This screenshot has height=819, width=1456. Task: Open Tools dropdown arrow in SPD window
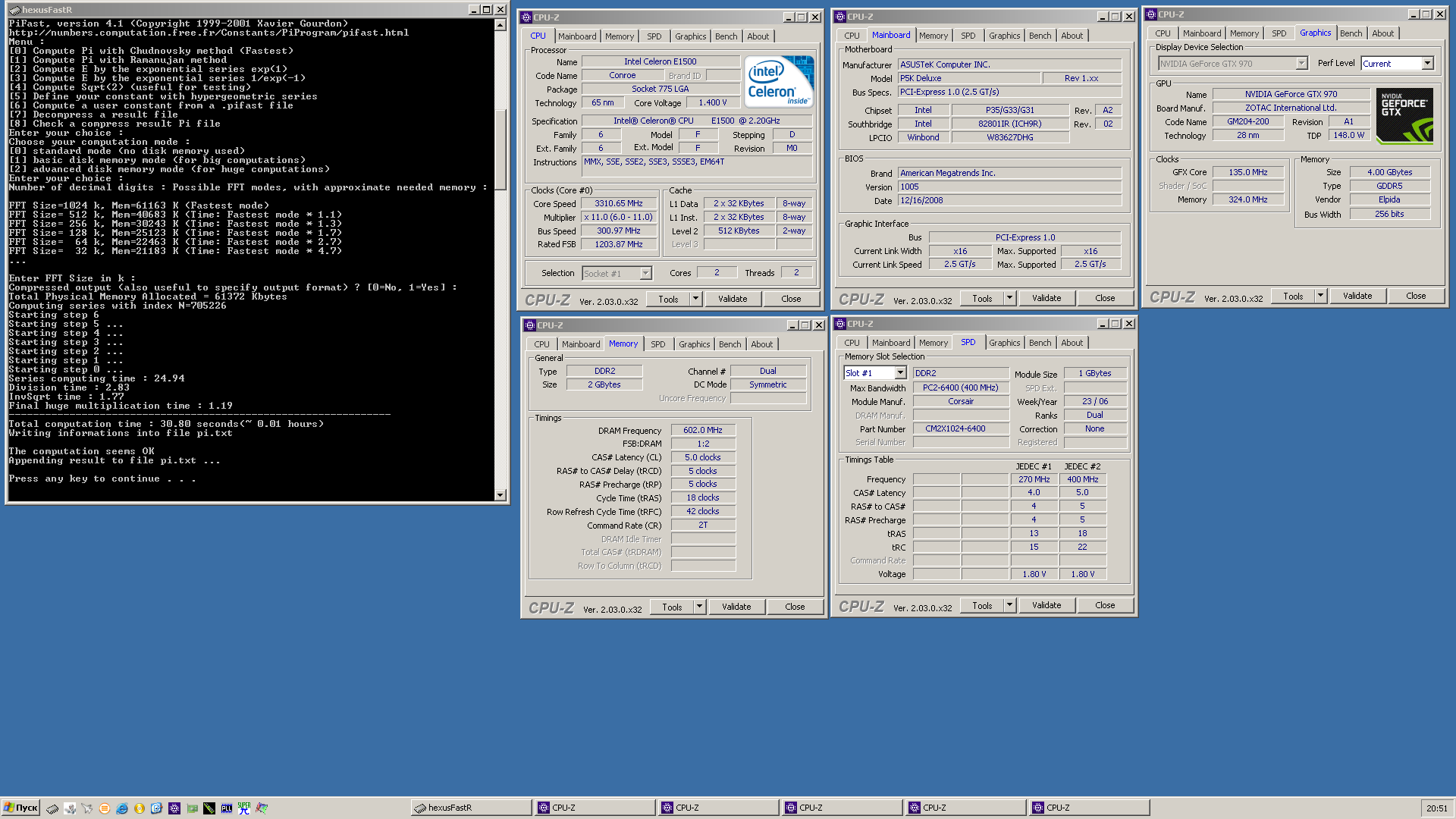point(1009,605)
